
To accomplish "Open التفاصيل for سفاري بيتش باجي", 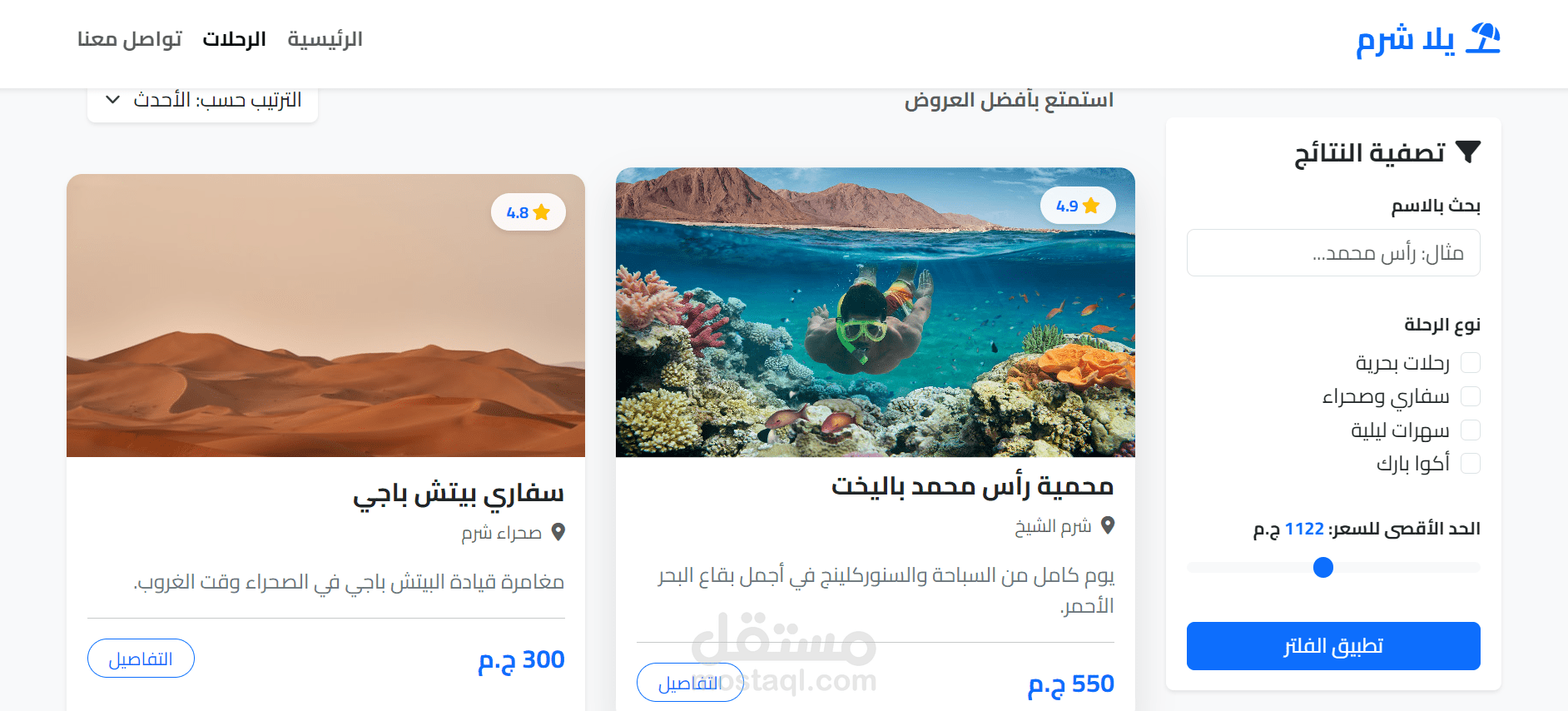I will click(x=141, y=659).
